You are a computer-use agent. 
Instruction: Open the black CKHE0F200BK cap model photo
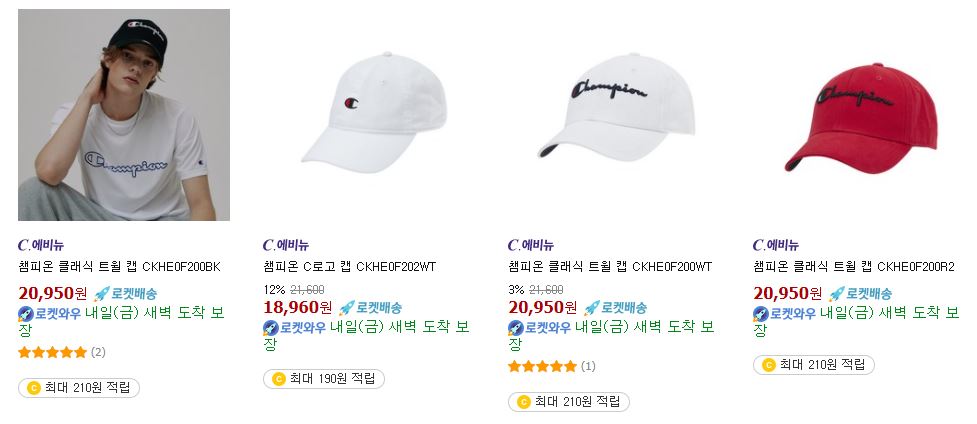pyautogui.click(x=124, y=115)
